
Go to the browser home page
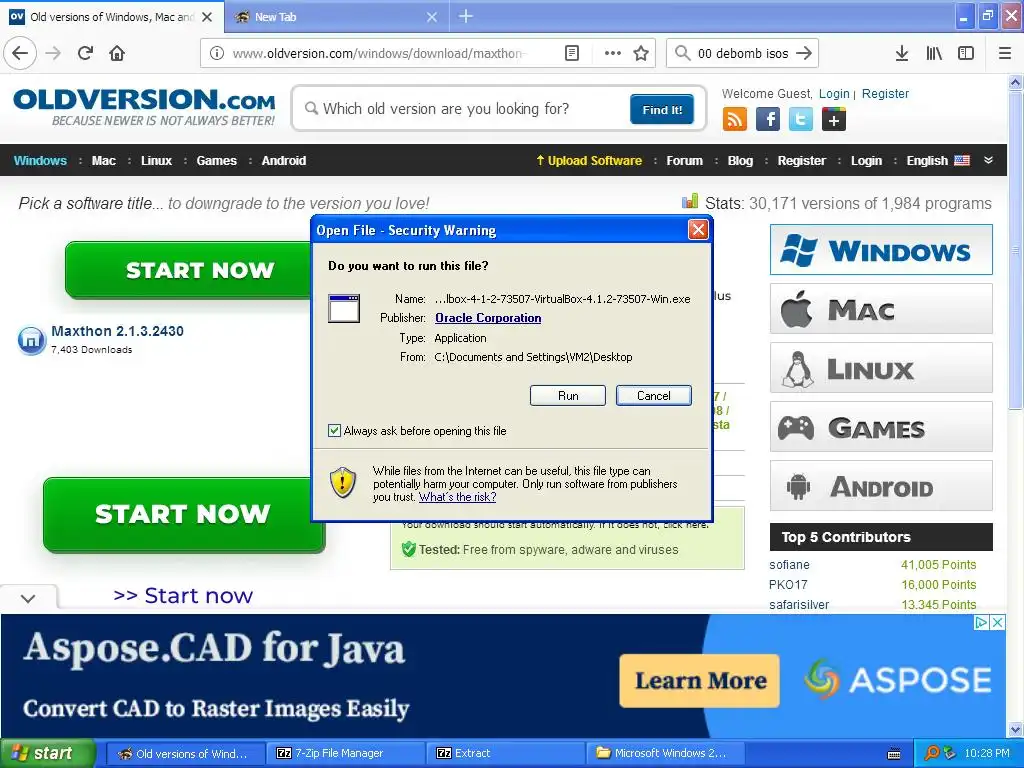(x=117, y=53)
